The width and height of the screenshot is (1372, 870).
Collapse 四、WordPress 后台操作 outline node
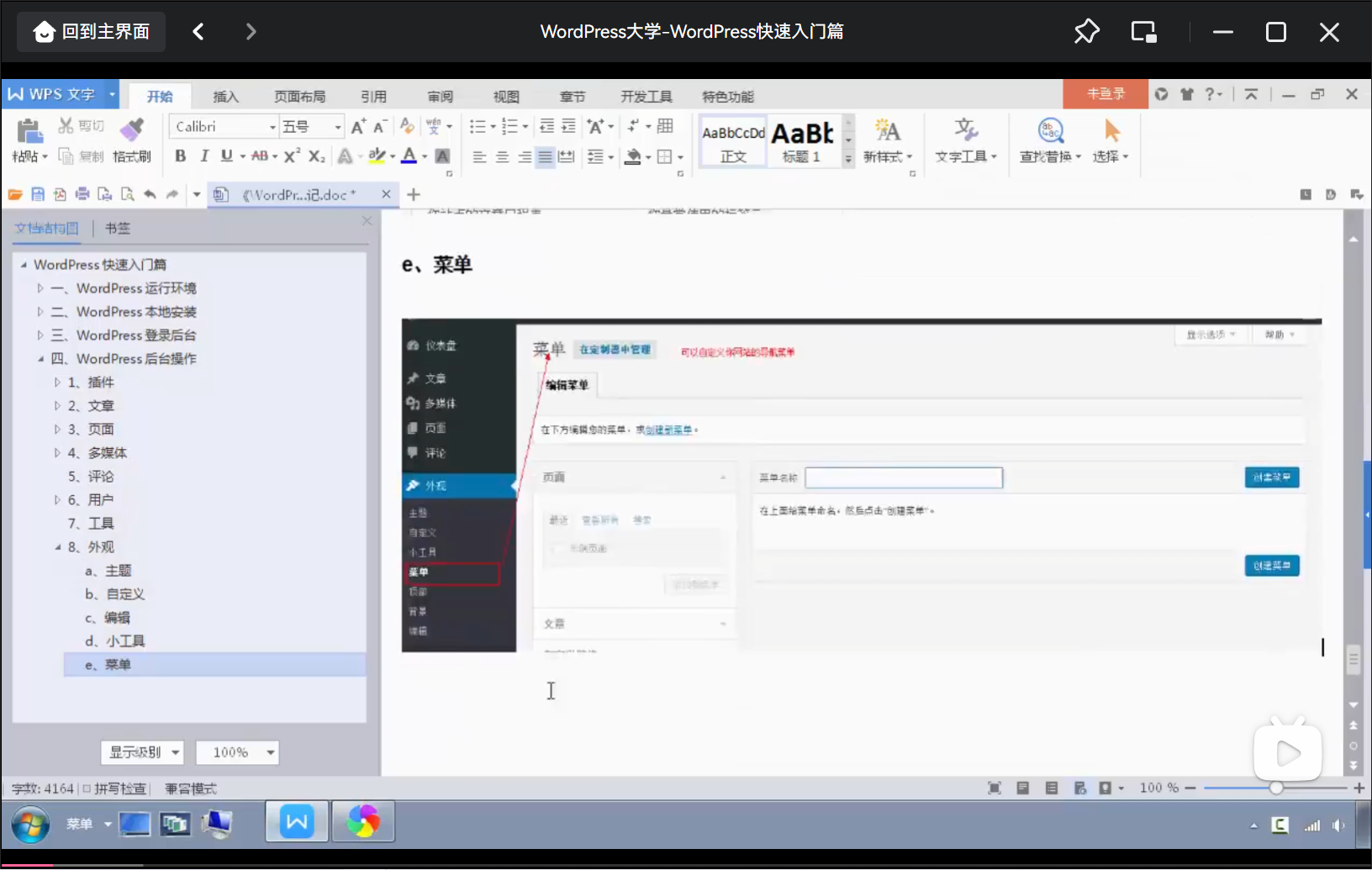(40, 359)
